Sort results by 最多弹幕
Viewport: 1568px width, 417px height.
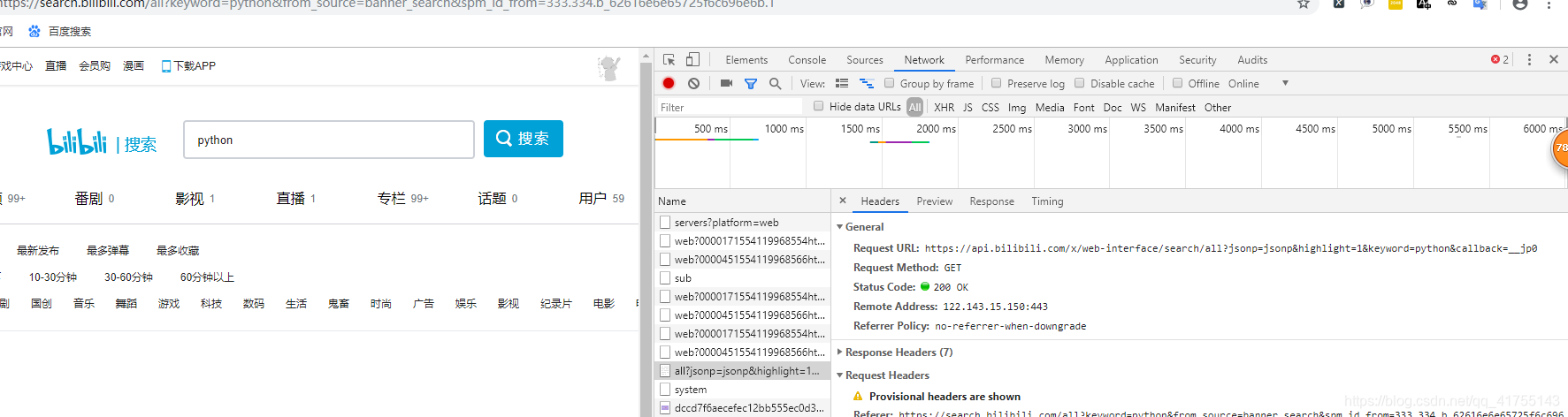[x=108, y=251]
